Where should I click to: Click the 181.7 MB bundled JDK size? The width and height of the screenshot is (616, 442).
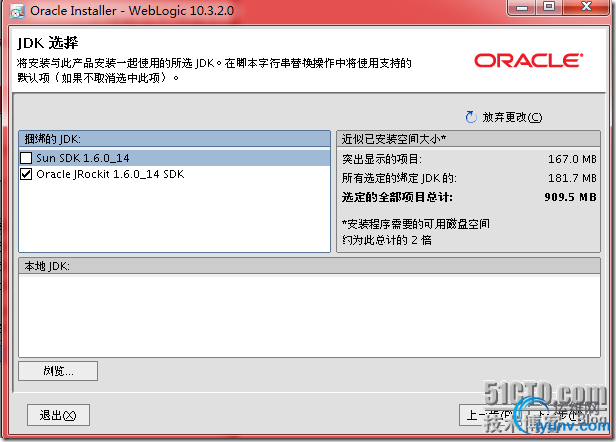click(x=572, y=178)
